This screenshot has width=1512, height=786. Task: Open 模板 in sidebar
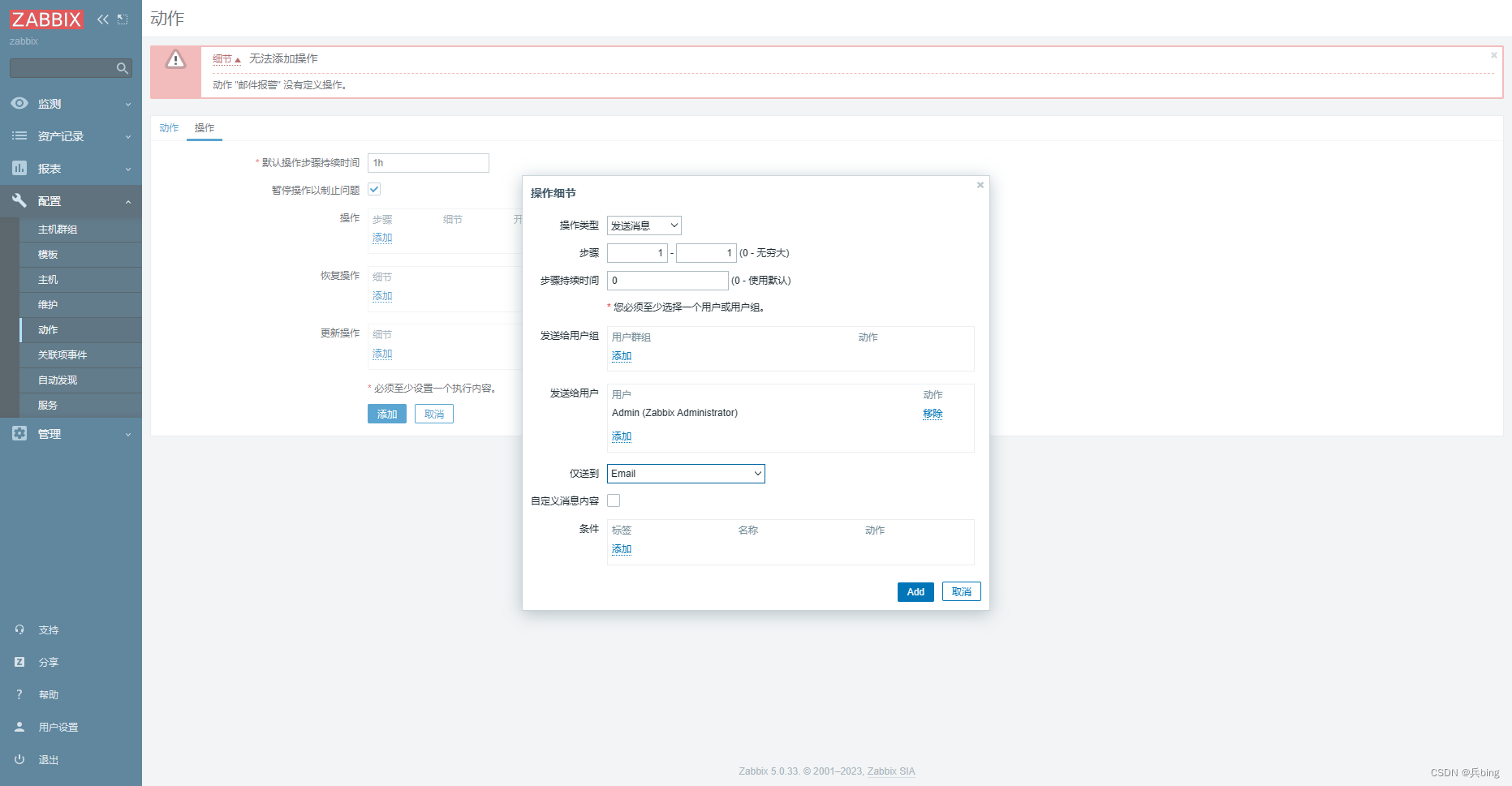point(81,255)
